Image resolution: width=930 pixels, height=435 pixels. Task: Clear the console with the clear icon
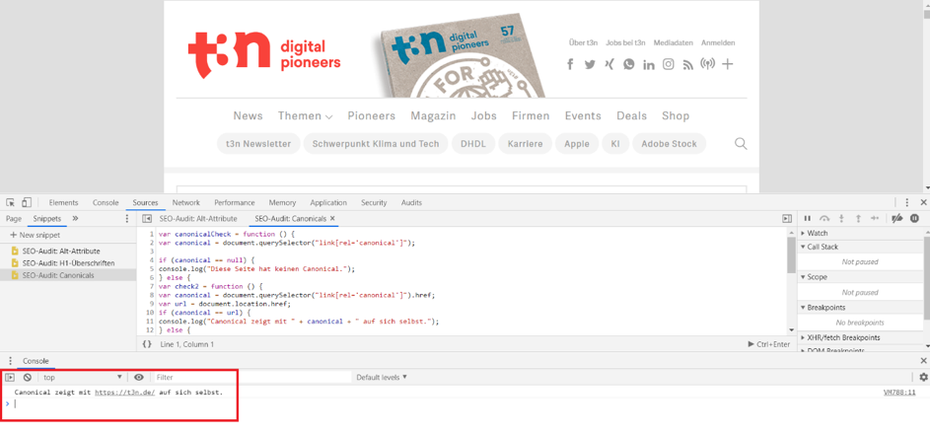(27, 377)
